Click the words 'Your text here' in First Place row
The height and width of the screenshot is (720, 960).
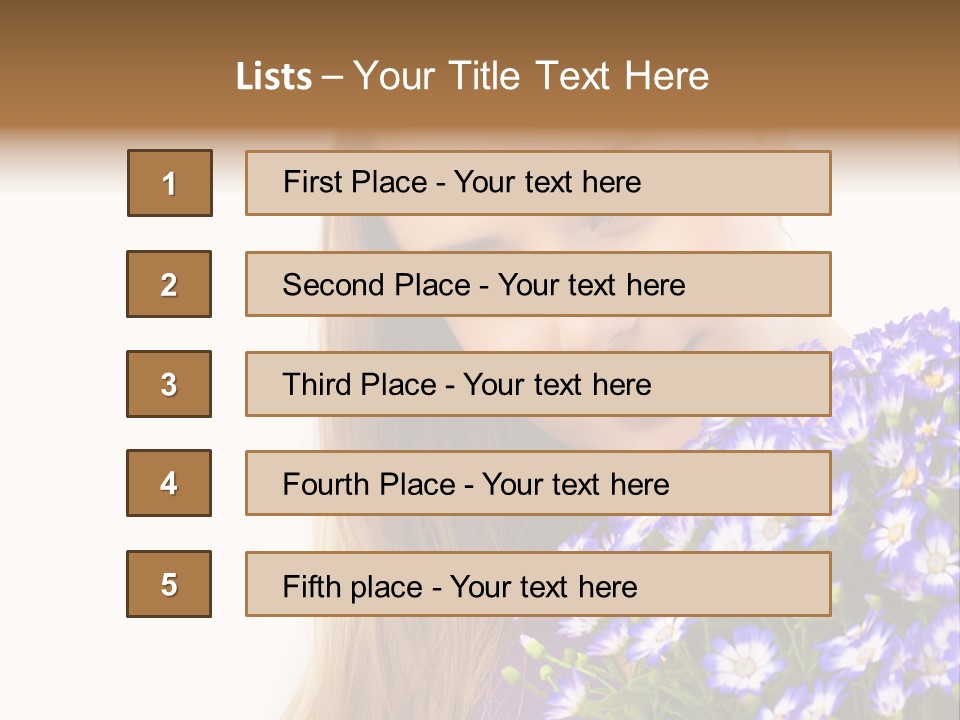click(547, 182)
